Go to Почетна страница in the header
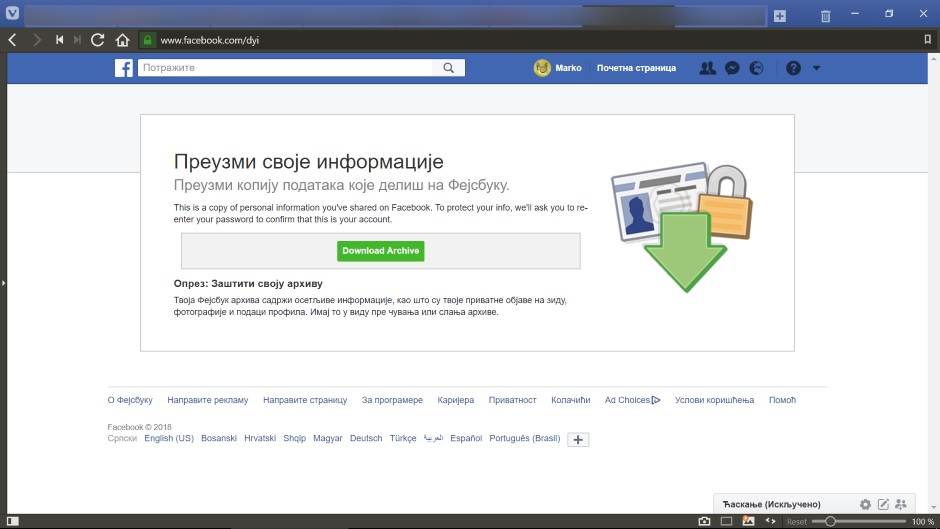The image size is (940, 529). tap(636, 68)
